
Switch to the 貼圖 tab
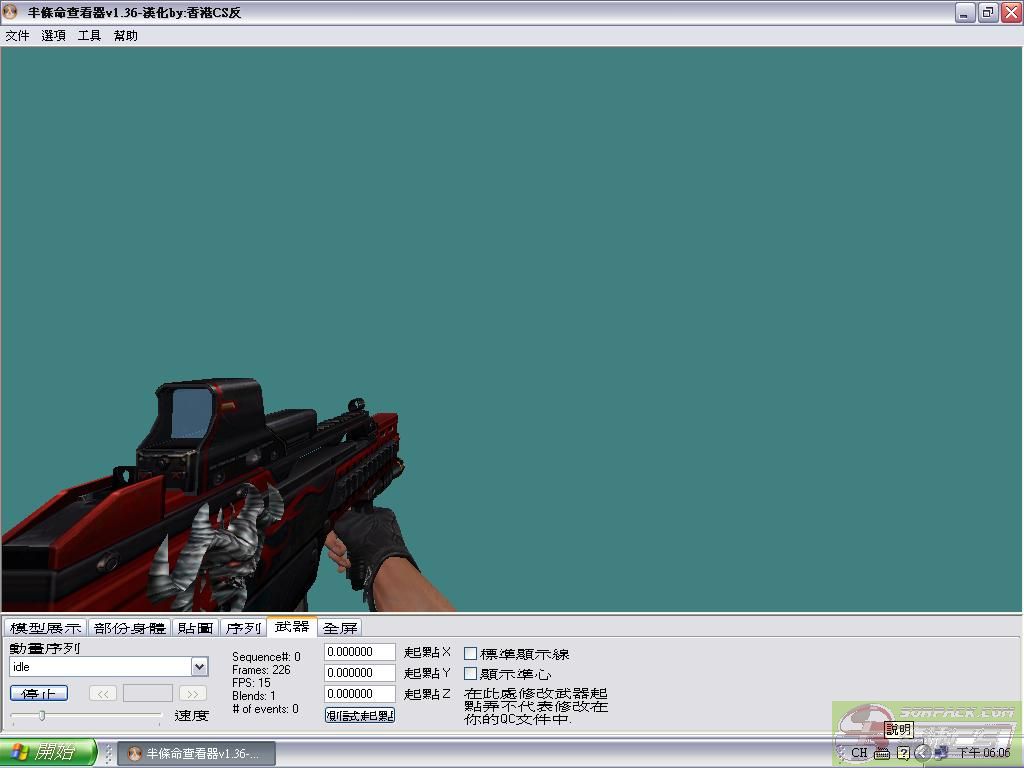(195, 628)
